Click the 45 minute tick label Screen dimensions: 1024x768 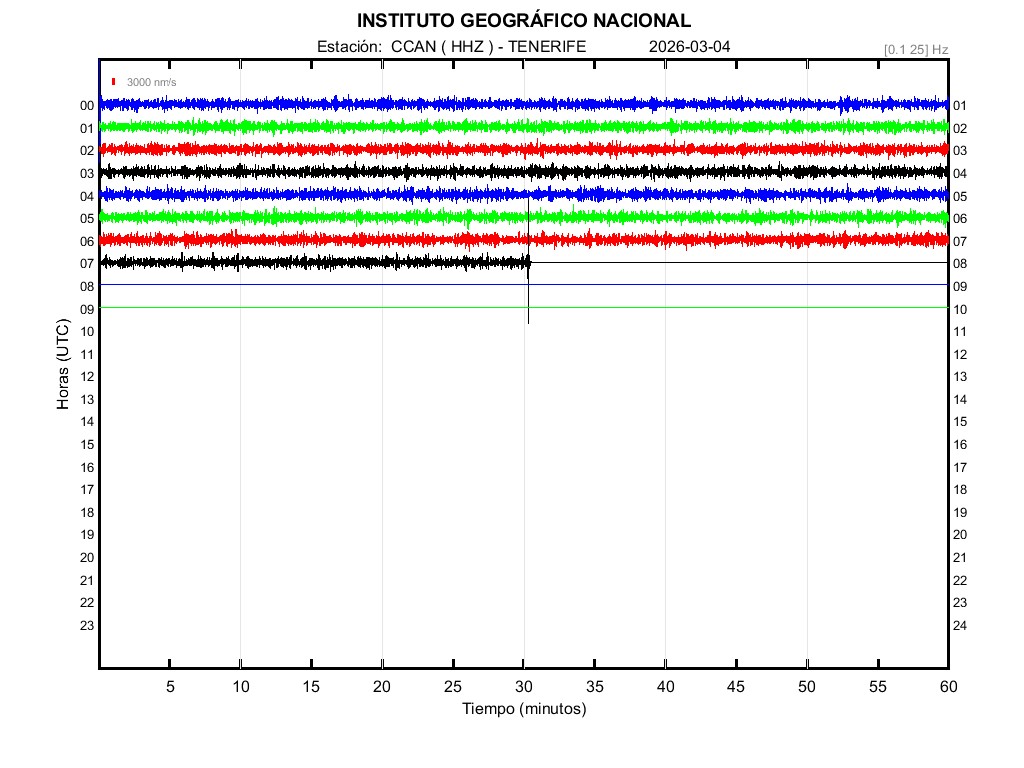pos(736,686)
